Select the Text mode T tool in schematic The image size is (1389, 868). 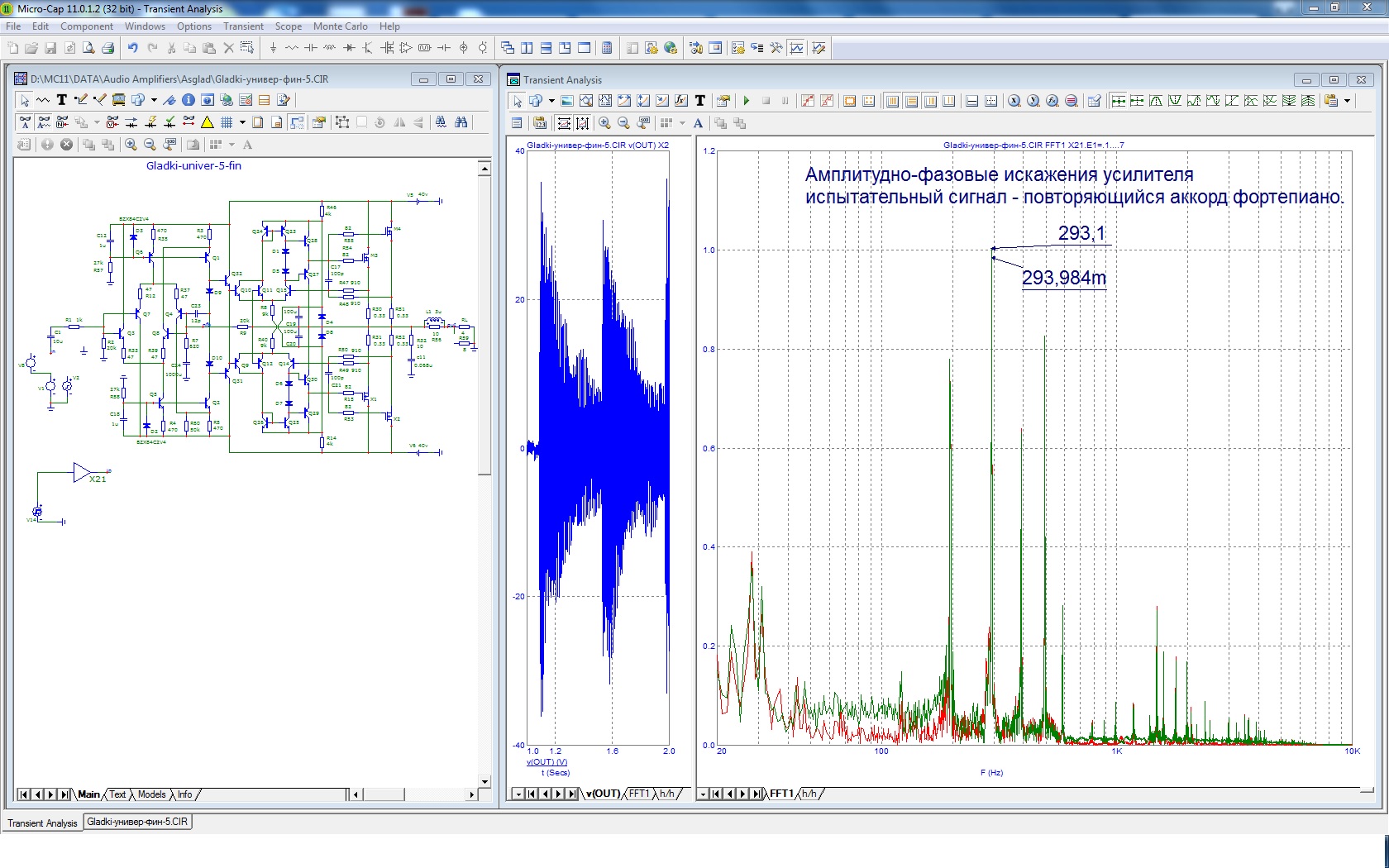click(61, 100)
